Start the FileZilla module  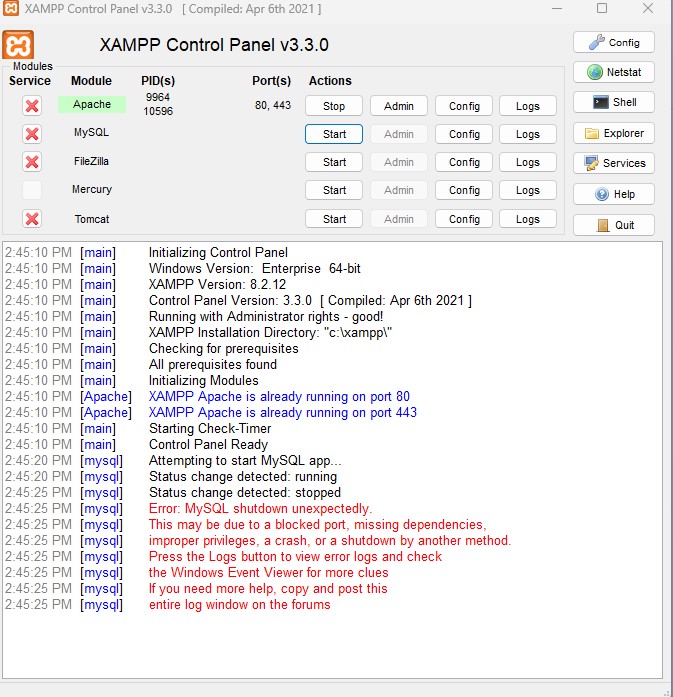pos(334,162)
